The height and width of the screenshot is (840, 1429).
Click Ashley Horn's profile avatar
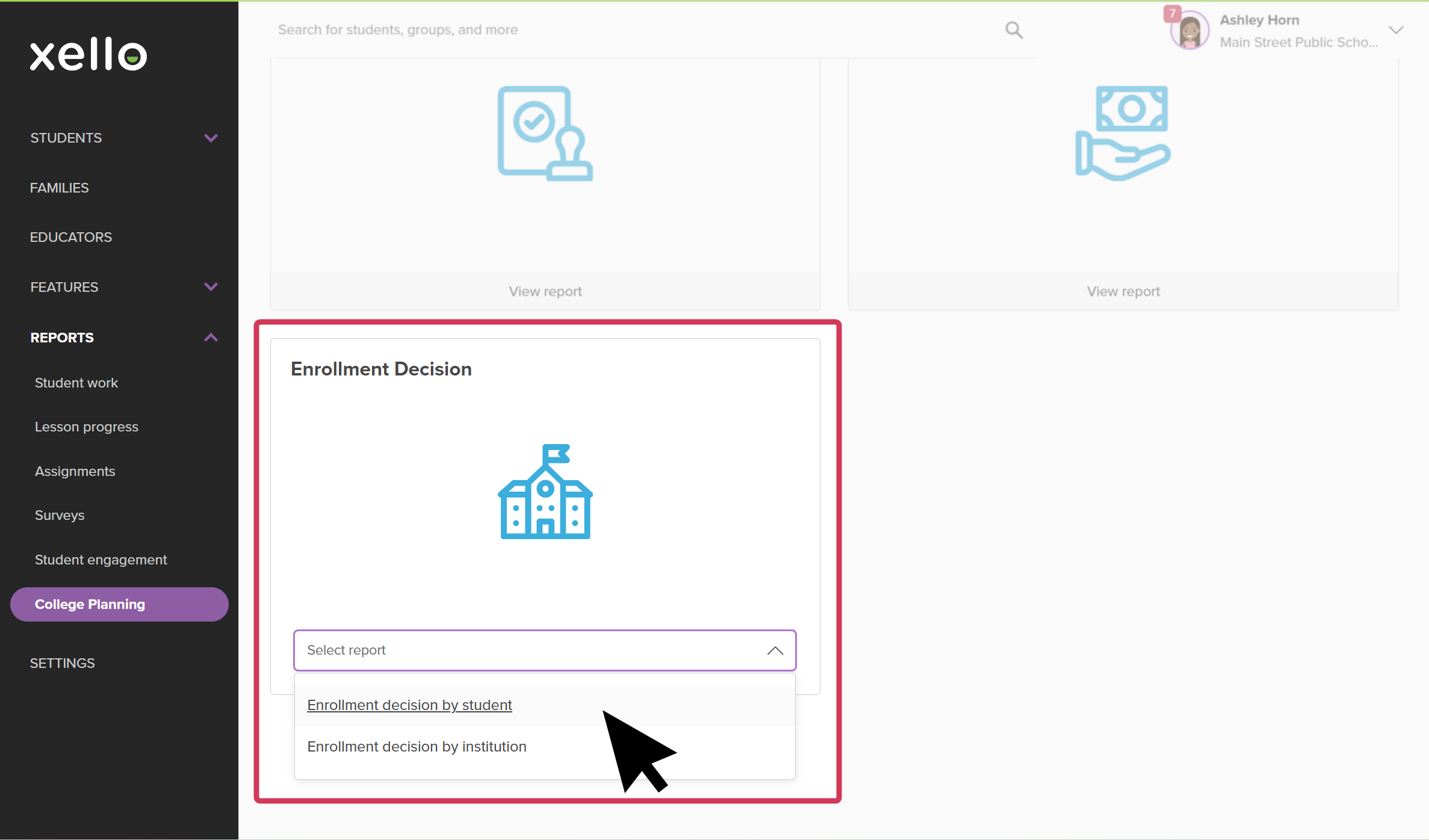pos(1189,31)
